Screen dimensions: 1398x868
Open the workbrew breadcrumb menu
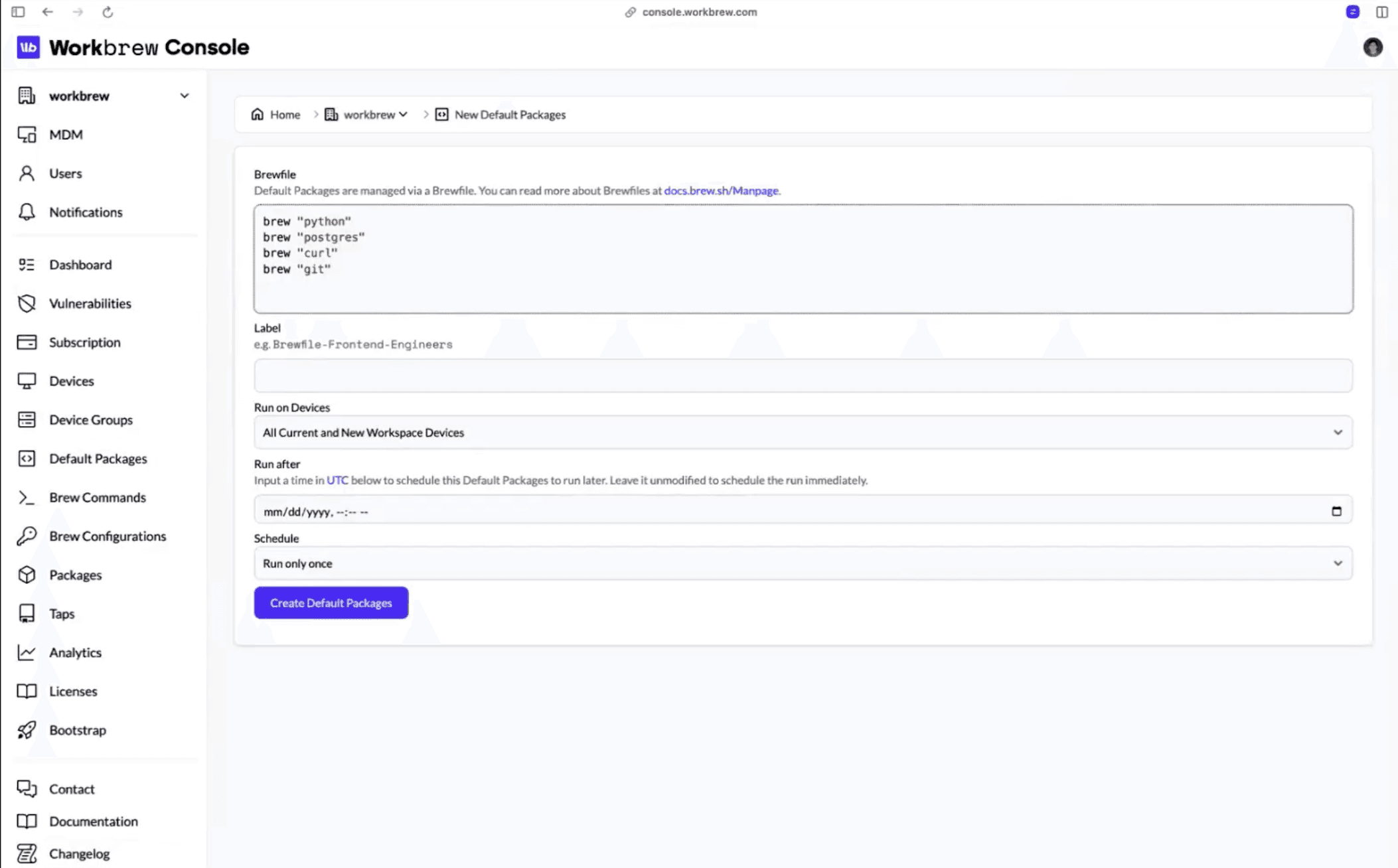(x=404, y=114)
